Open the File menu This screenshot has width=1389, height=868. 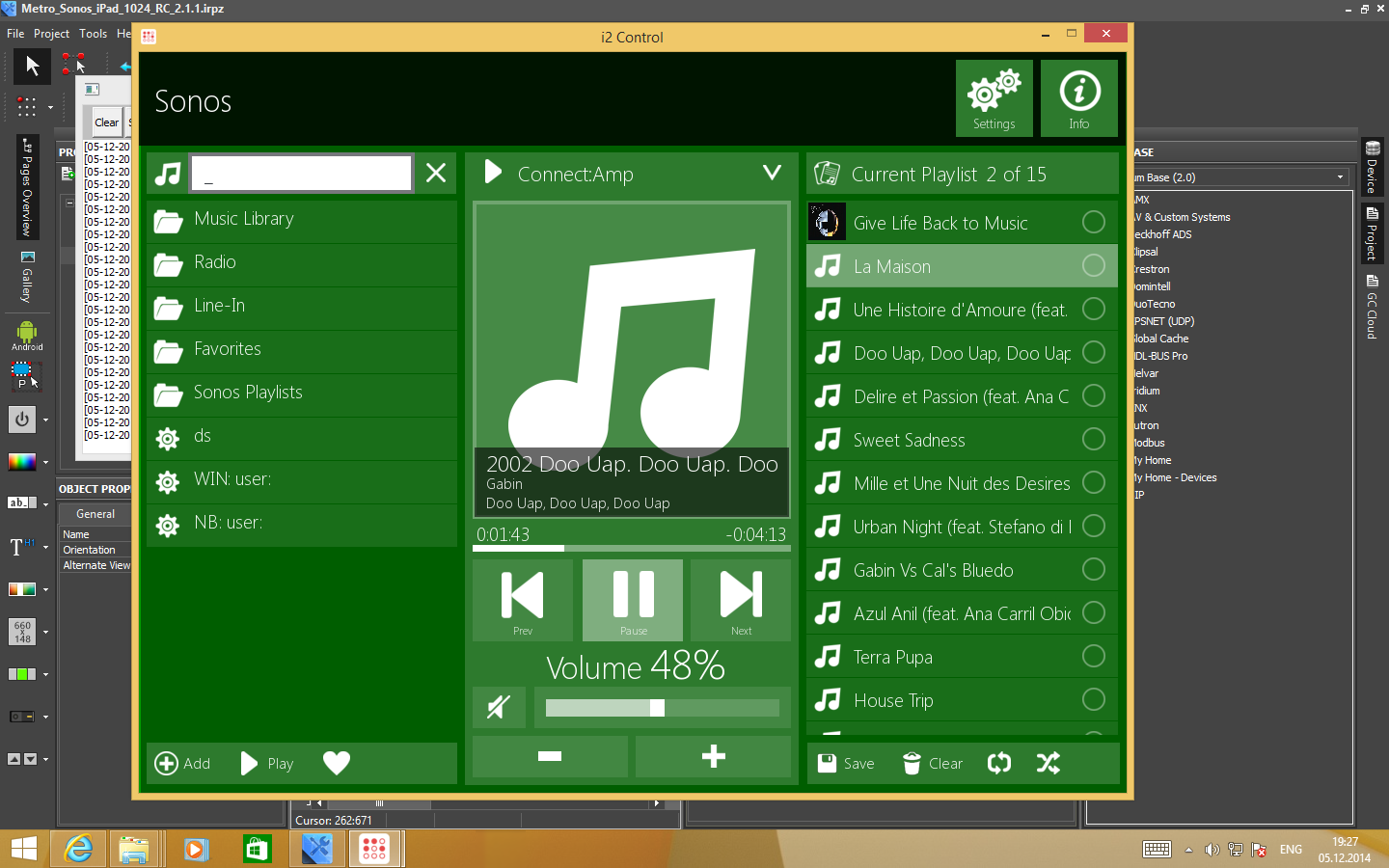tap(15, 33)
